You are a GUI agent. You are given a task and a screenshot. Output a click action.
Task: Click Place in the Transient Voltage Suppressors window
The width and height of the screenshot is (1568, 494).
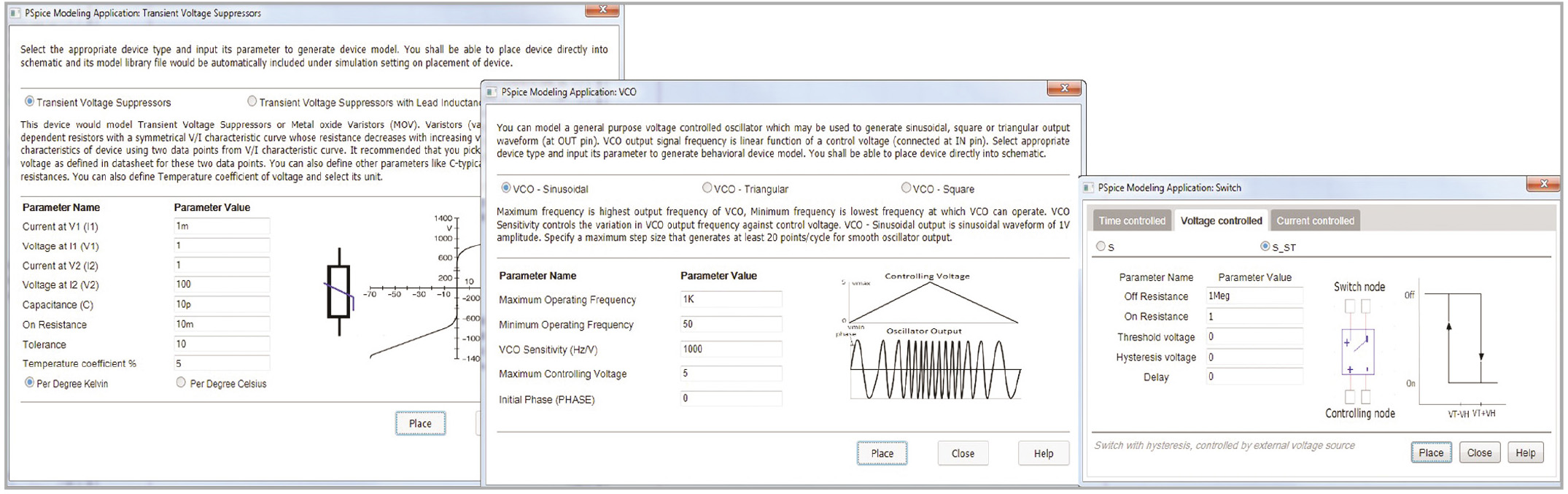point(420,423)
